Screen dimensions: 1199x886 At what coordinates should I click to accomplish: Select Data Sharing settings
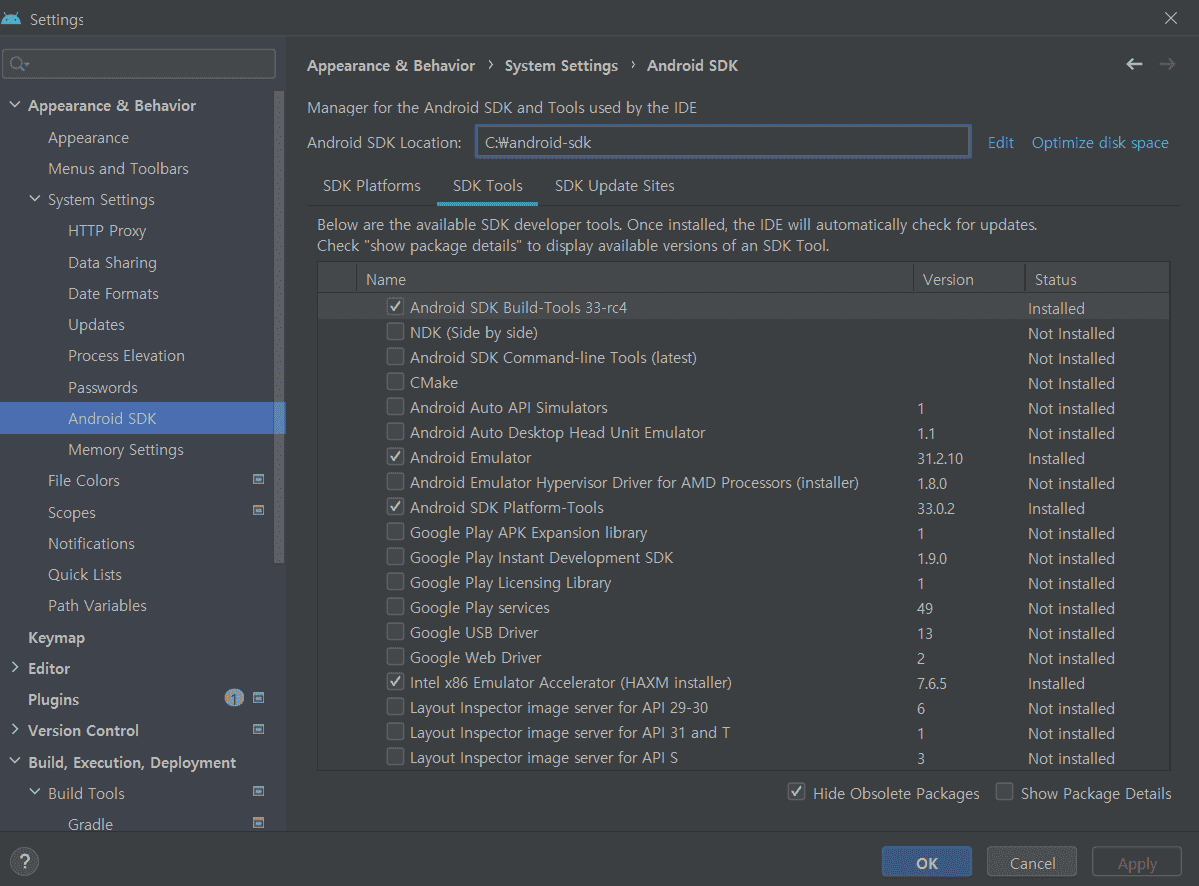pyautogui.click(x=112, y=262)
